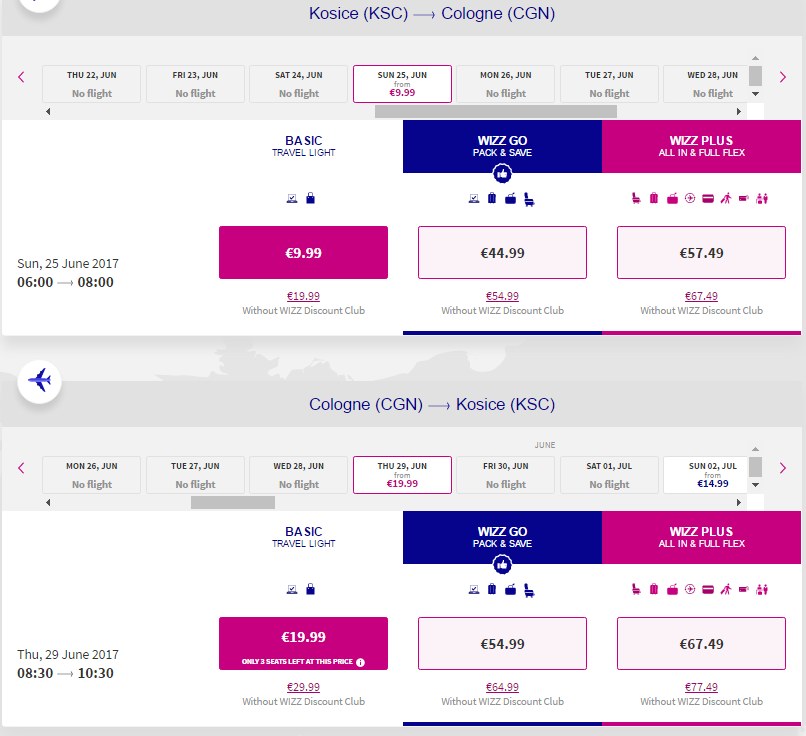806x736 pixels.
Task: Choose return BASIC fare €19.99
Action: [303, 643]
